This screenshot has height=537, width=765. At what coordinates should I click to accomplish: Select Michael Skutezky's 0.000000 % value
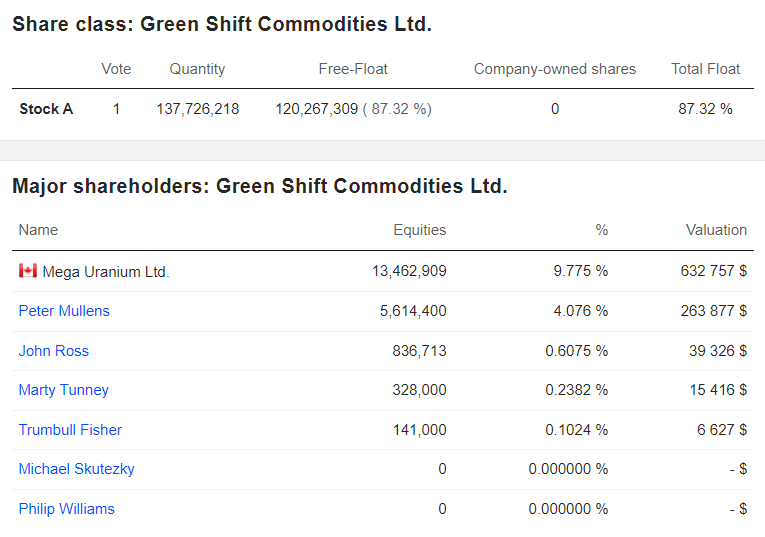[568, 469]
